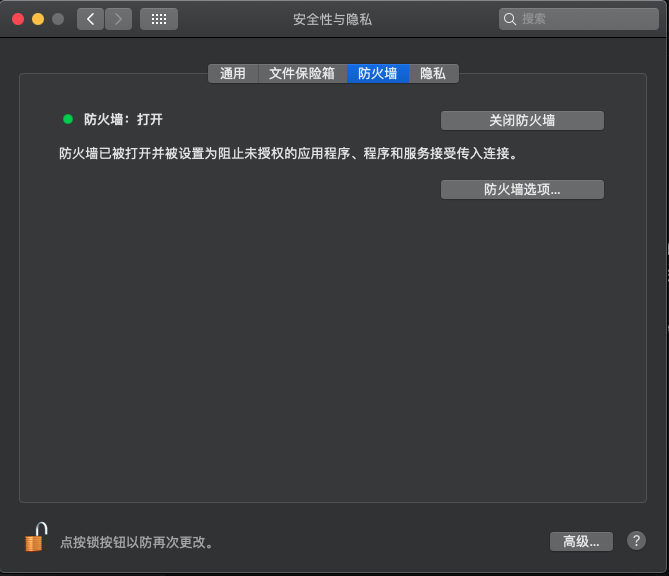Select the 防火墙 tab
669x576 pixels.
pos(377,73)
